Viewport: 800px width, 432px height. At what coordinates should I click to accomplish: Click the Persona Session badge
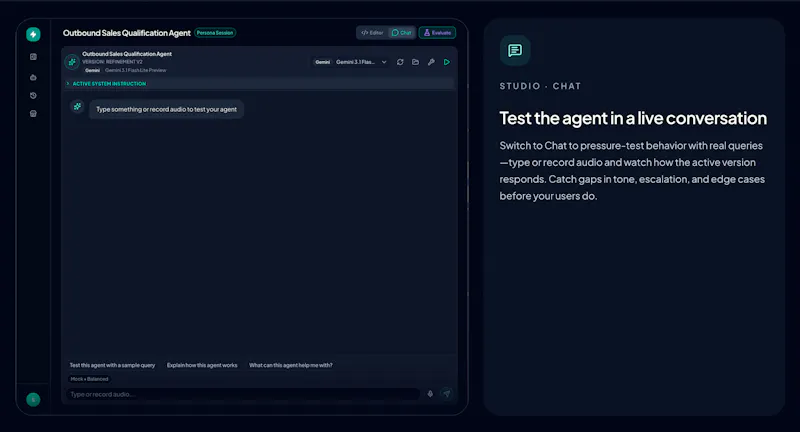[x=215, y=33]
